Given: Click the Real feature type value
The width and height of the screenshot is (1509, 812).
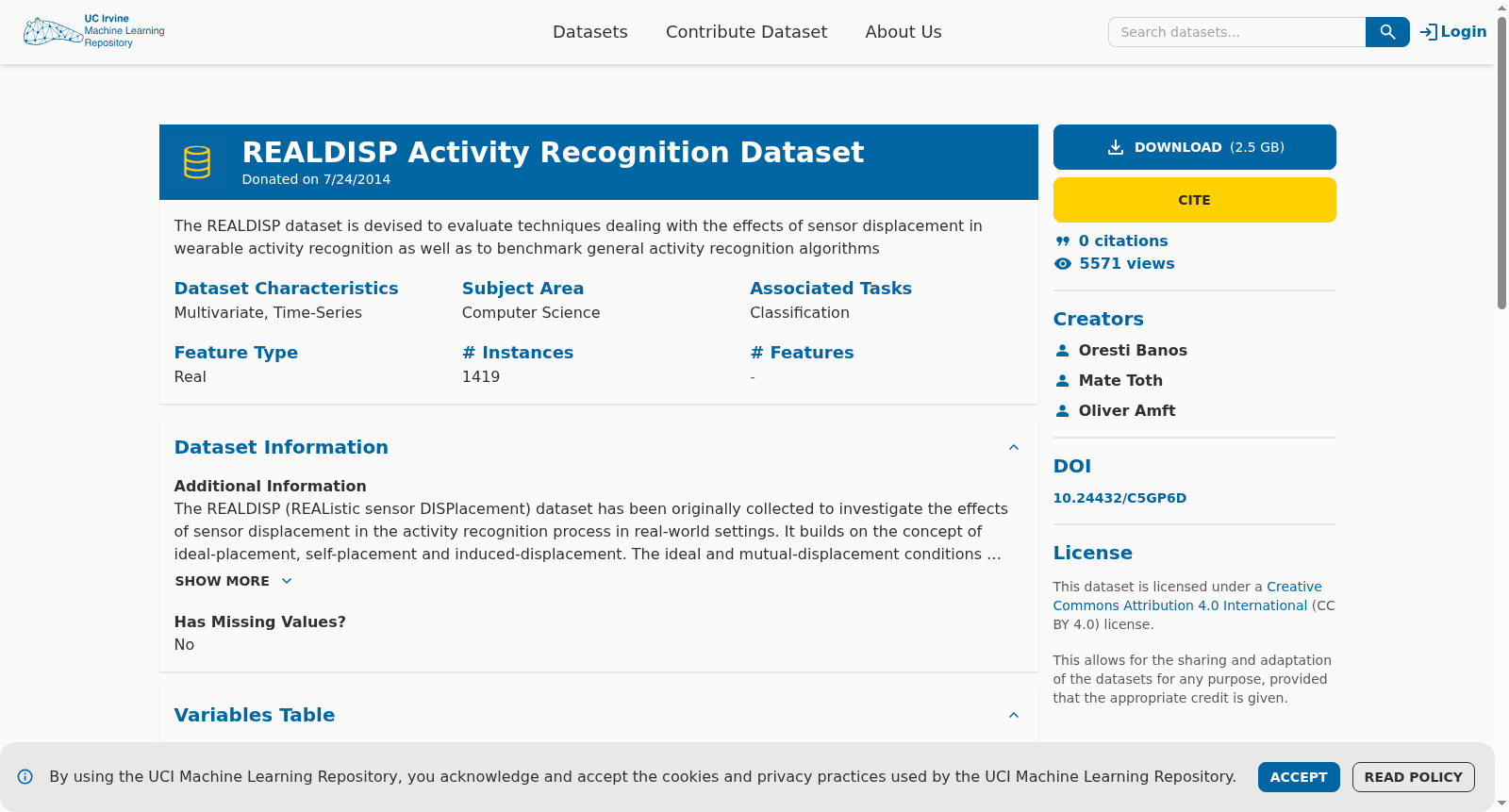Looking at the screenshot, I should click(x=190, y=377).
